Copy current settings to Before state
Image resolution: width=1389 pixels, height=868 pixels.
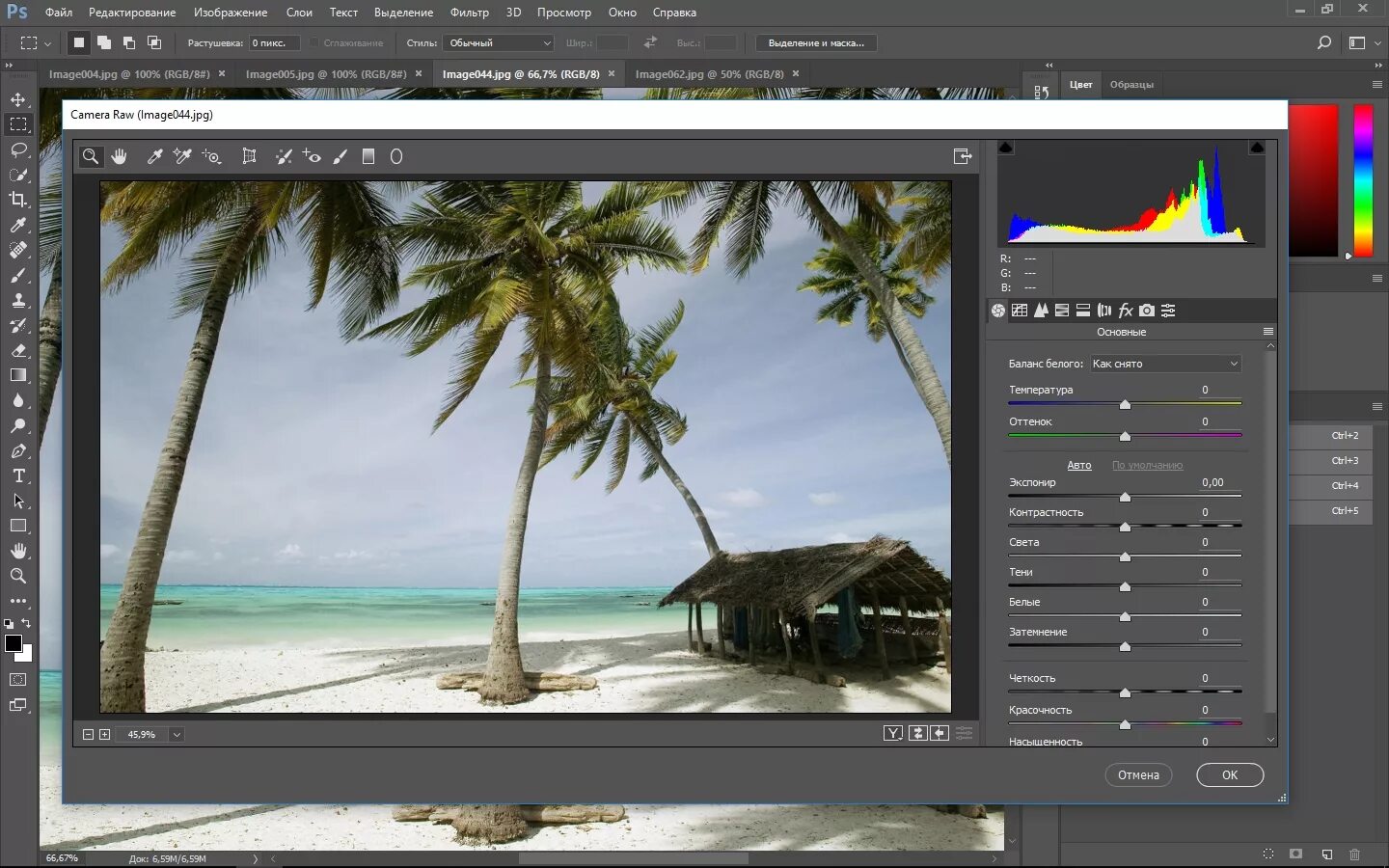click(x=940, y=734)
